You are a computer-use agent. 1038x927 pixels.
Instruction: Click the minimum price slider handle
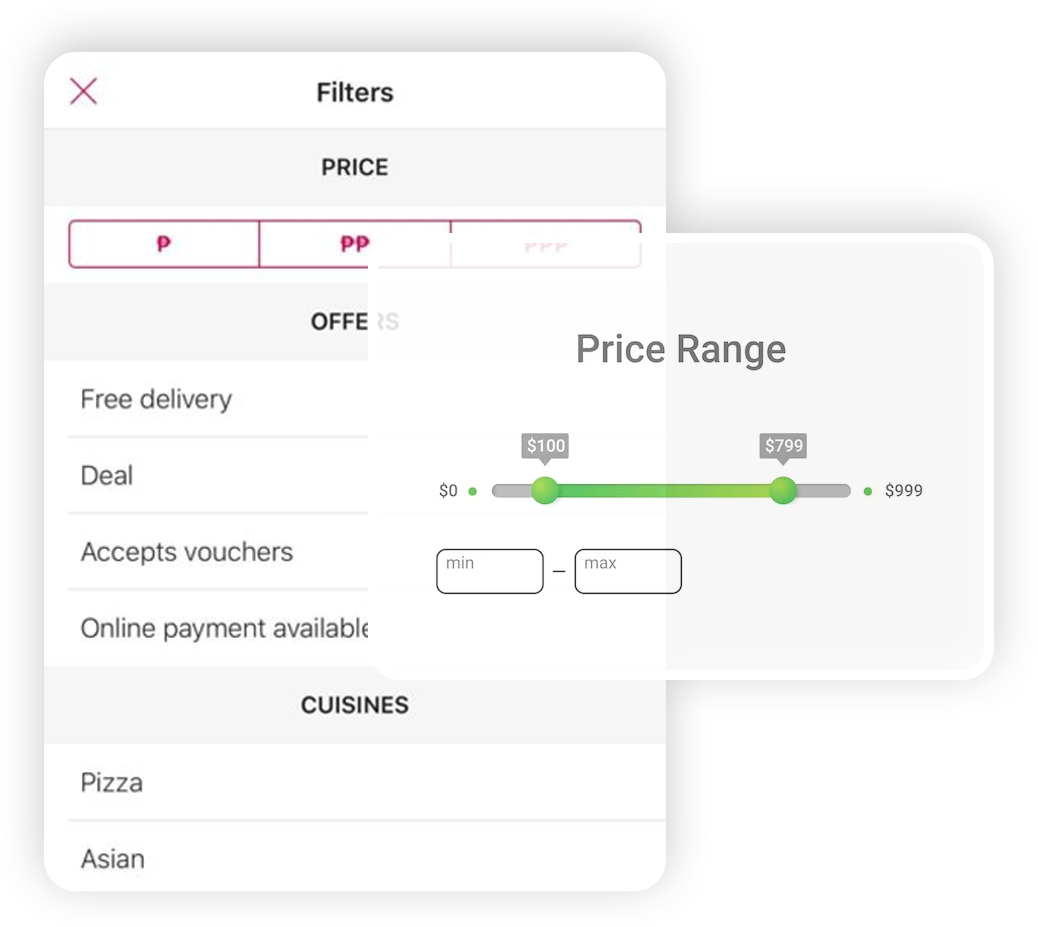point(545,491)
